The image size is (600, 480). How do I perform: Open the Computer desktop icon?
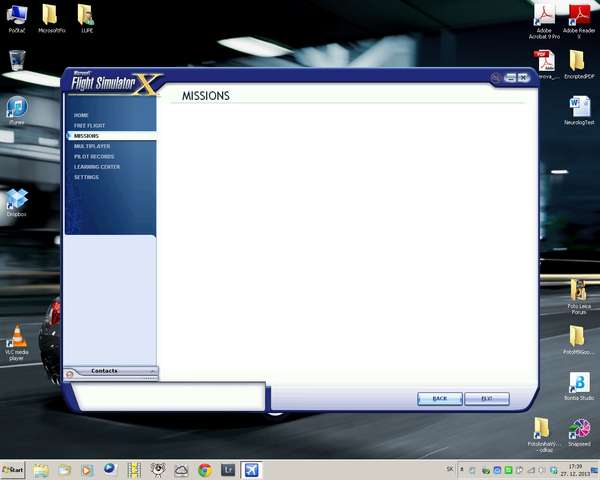(17, 19)
